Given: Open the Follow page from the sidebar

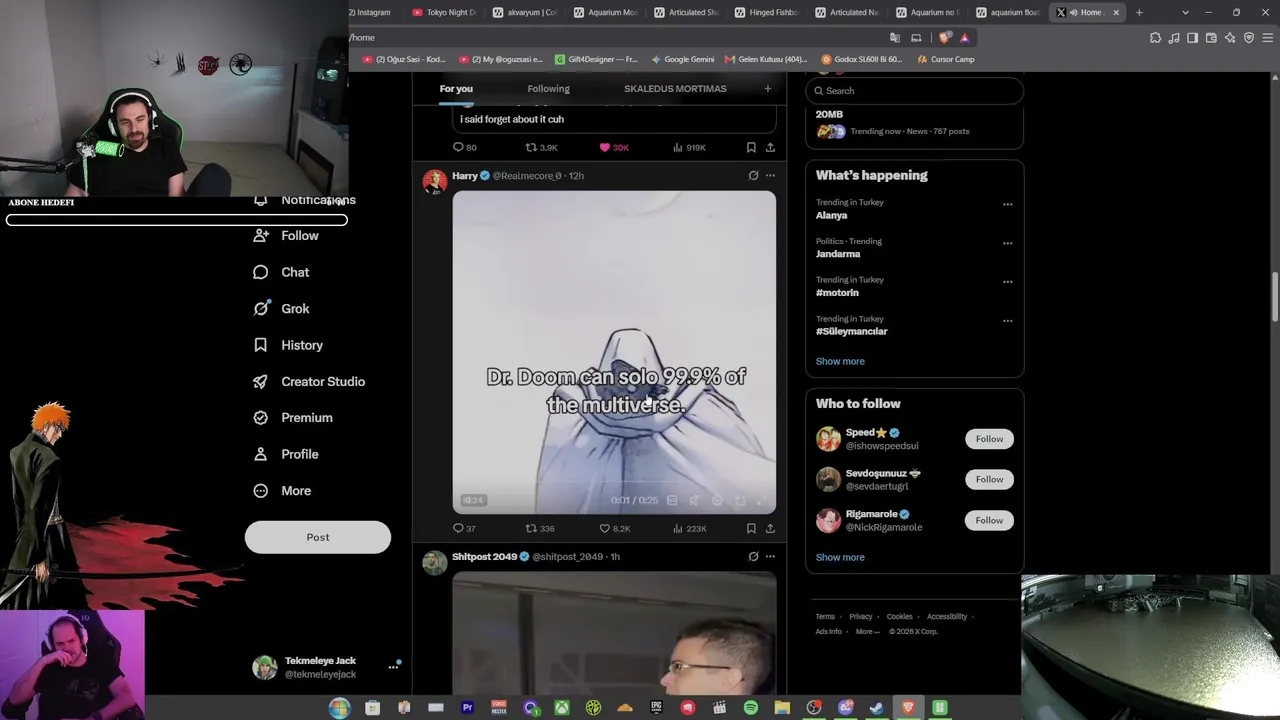Looking at the screenshot, I should coord(286,236).
